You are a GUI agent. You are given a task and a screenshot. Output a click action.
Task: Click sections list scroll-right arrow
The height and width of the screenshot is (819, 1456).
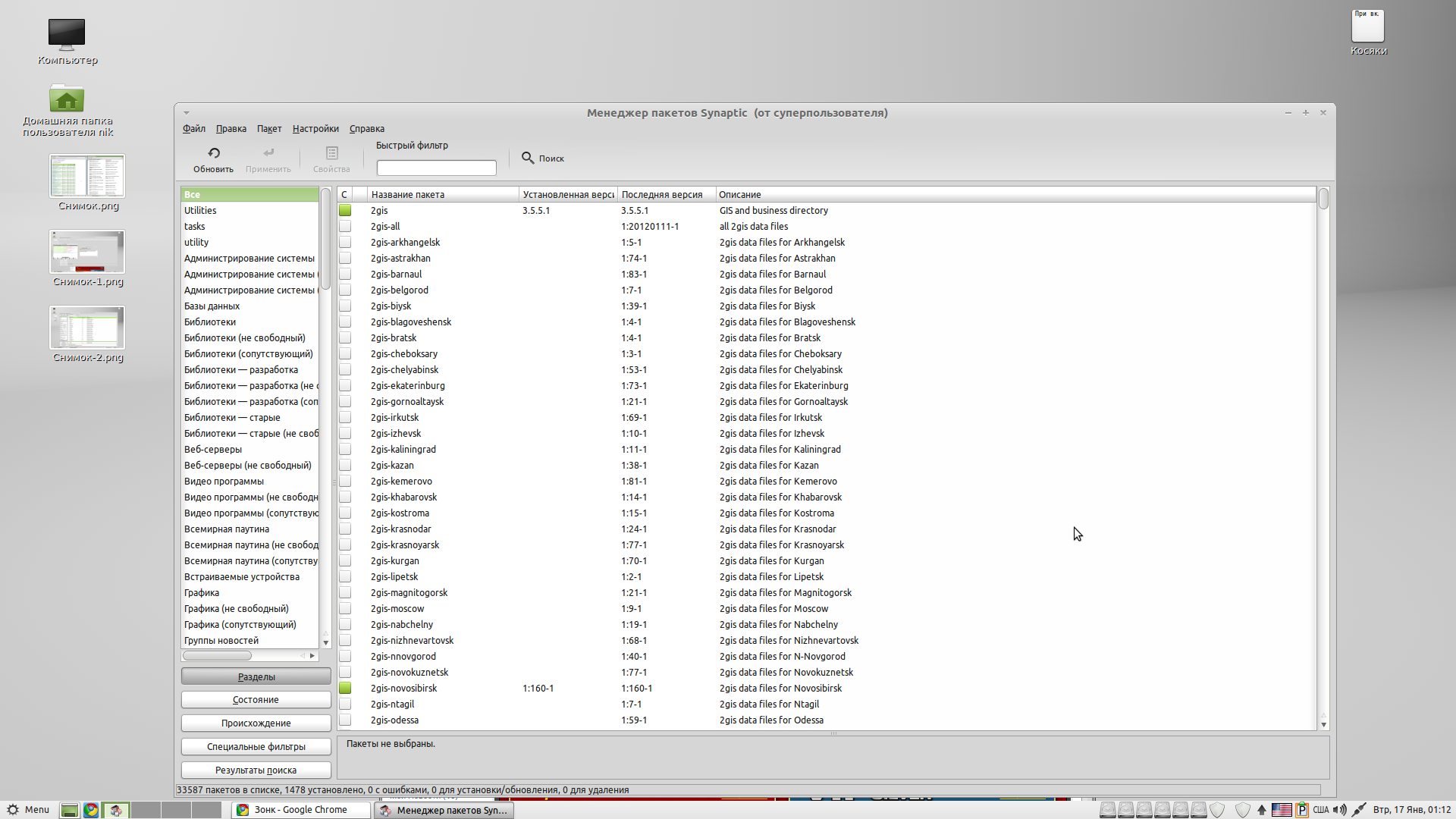pyautogui.click(x=312, y=655)
